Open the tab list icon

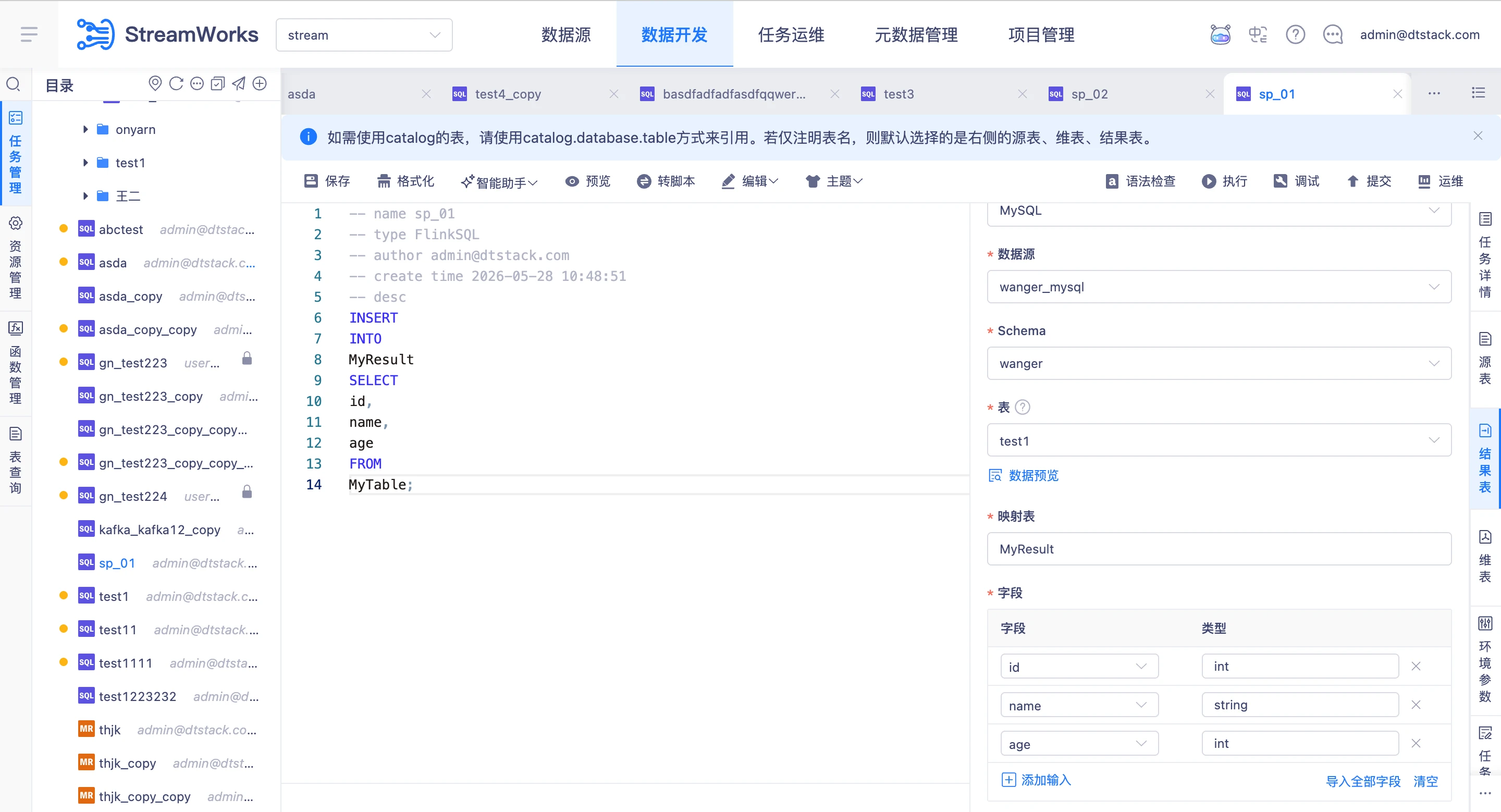(1478, 93)
